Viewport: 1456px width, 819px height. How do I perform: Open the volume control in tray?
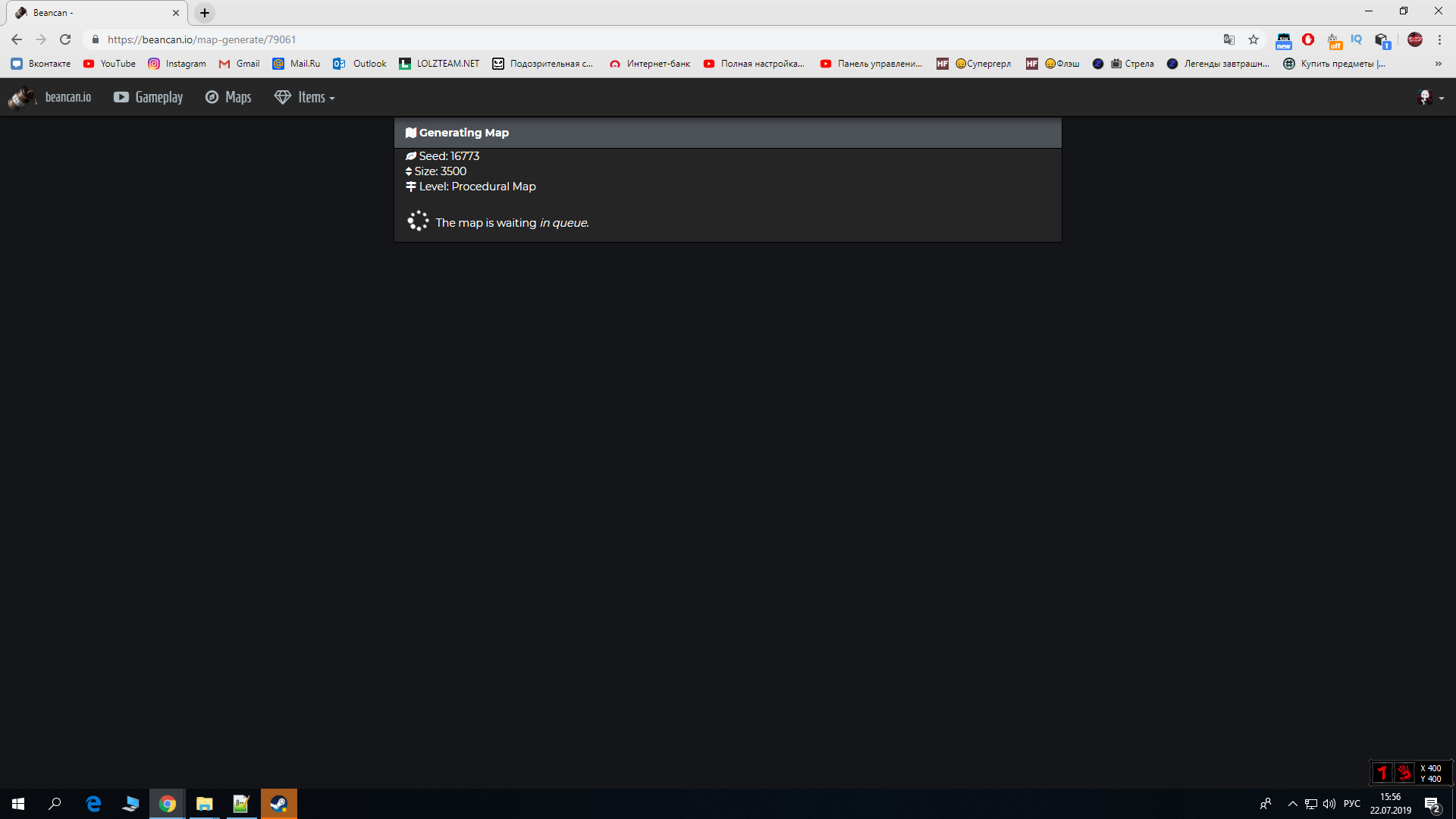1329,804
